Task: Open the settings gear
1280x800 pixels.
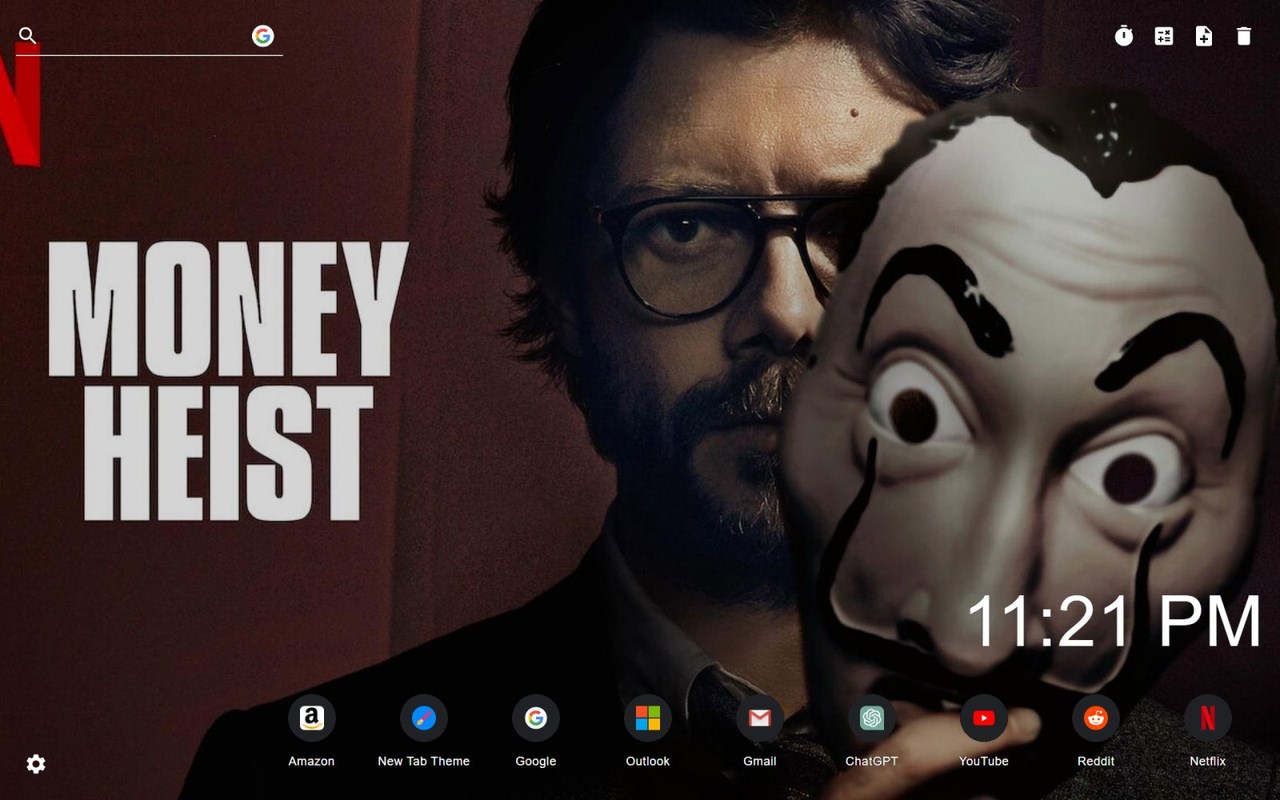Action: [36, 764]
